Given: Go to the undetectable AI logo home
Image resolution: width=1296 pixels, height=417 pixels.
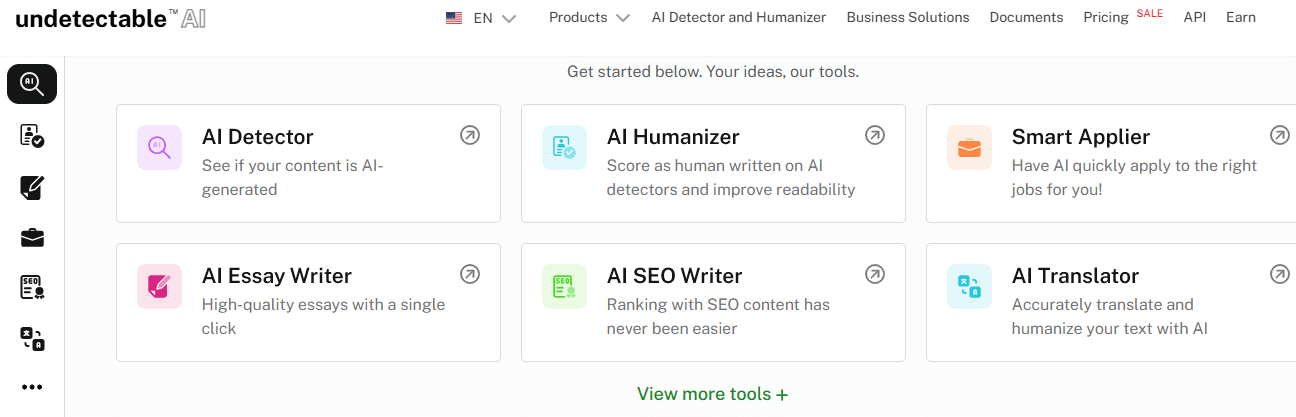Looking at the screenshot, I should 111,17.
